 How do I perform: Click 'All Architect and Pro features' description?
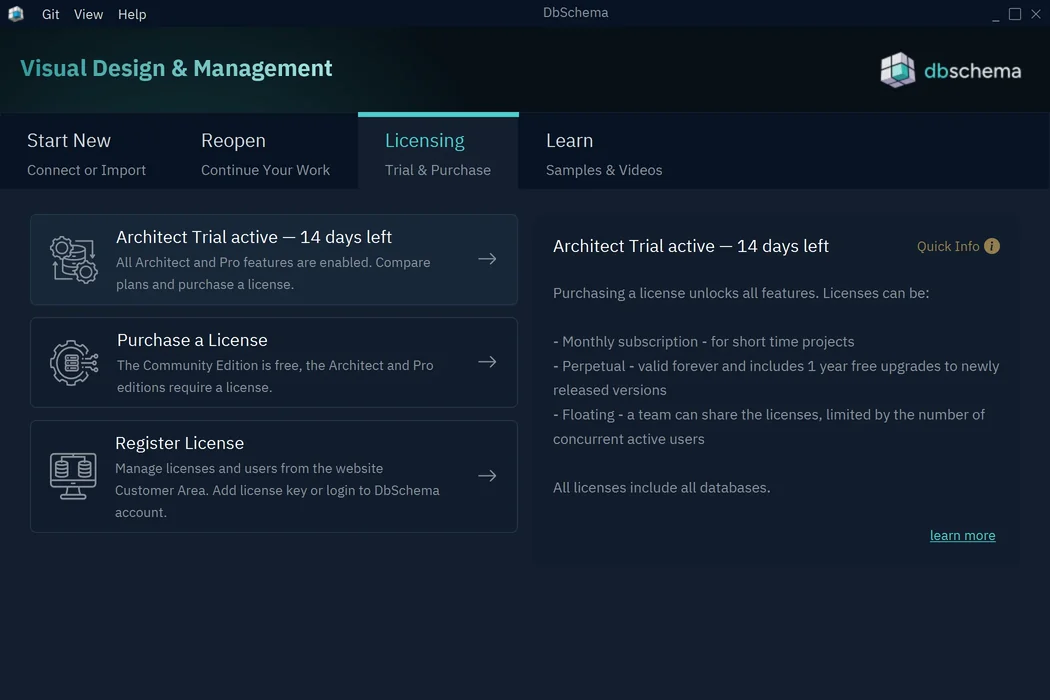coord(273,273)
